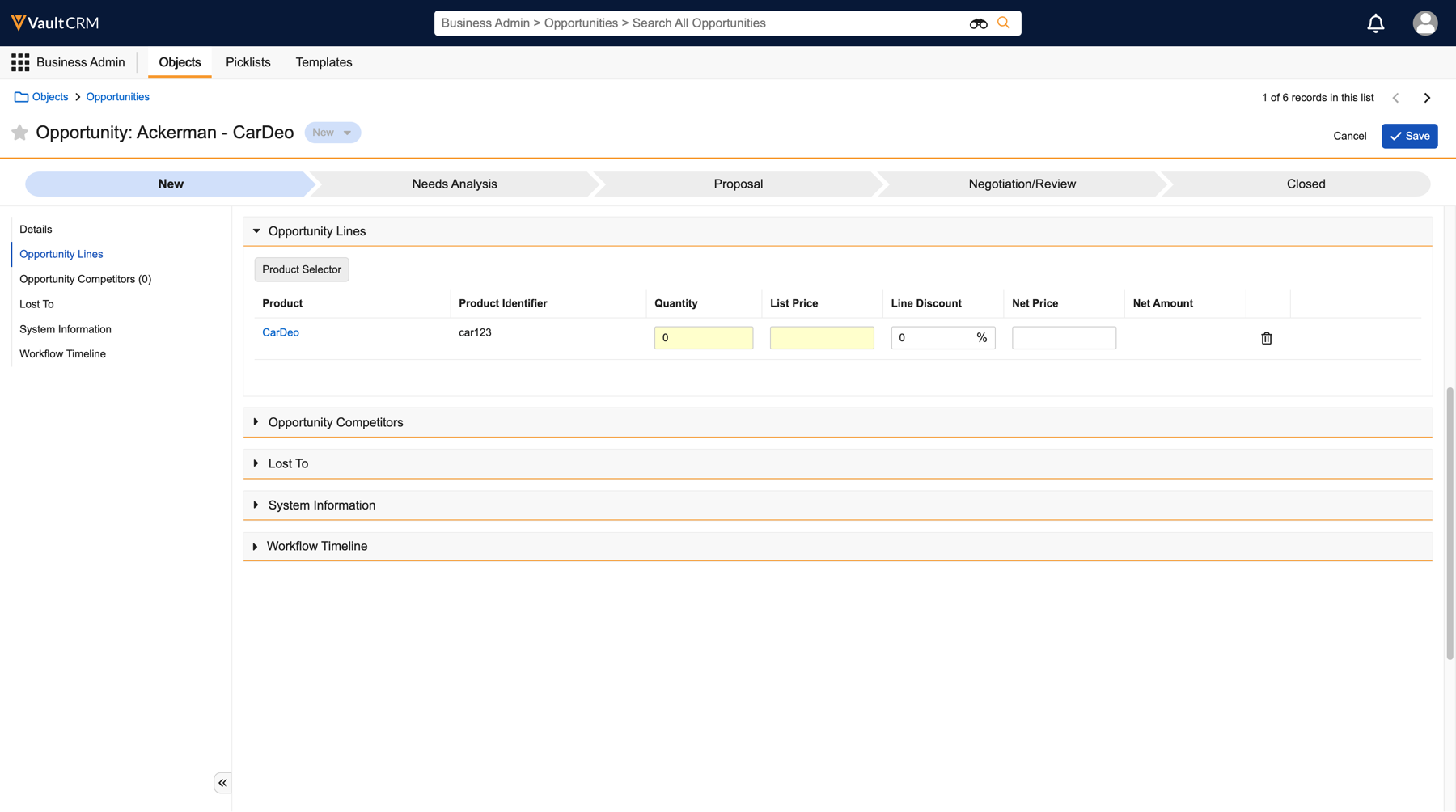Select the Needs Analysis stage
Image resolution: width=1456 pixels, height=812 pixels.
click(x=454, y=184)
